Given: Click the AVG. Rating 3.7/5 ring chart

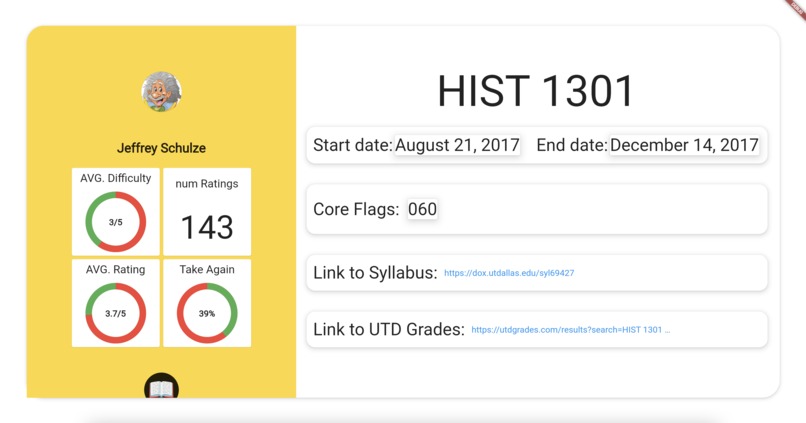Looking at the screenshot, I should 116,313.
